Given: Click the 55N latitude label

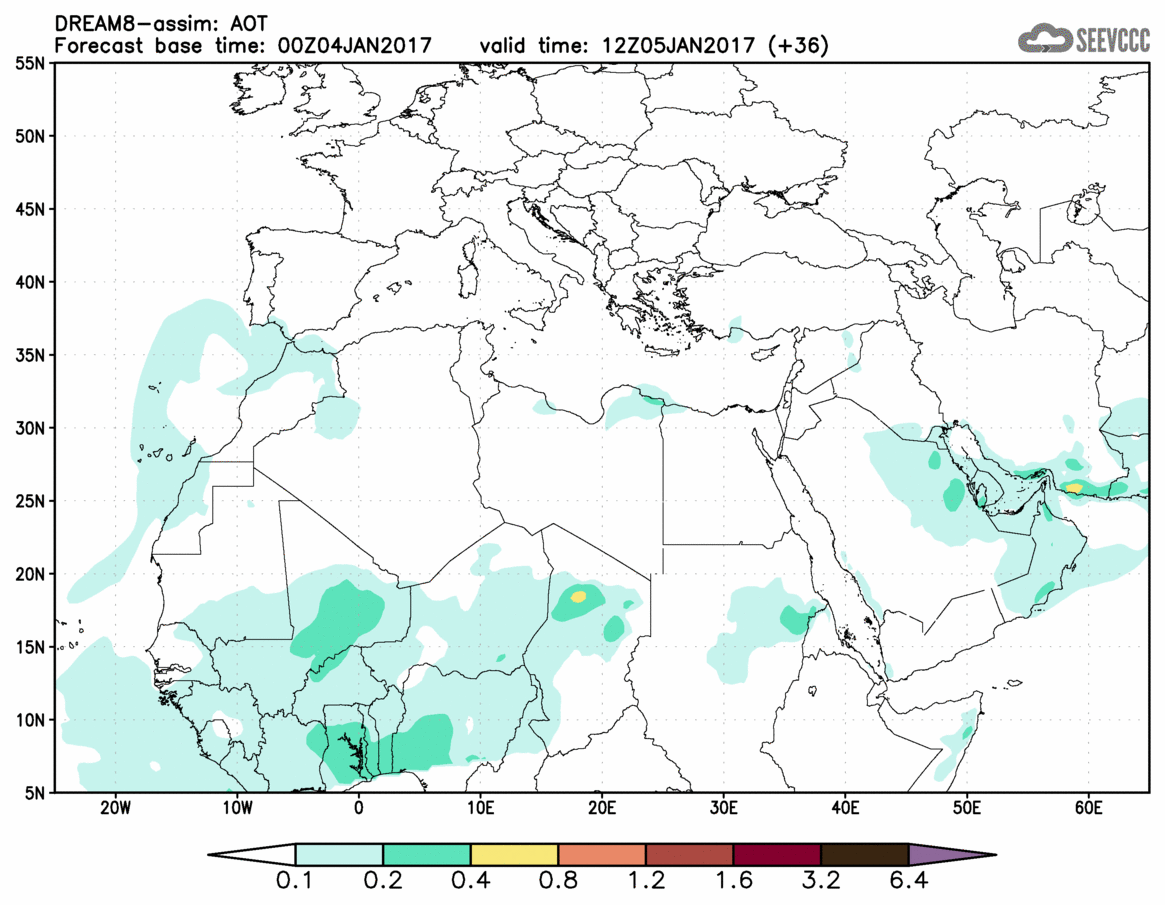Looking at the screenshot, I should (x=30, y=63).
